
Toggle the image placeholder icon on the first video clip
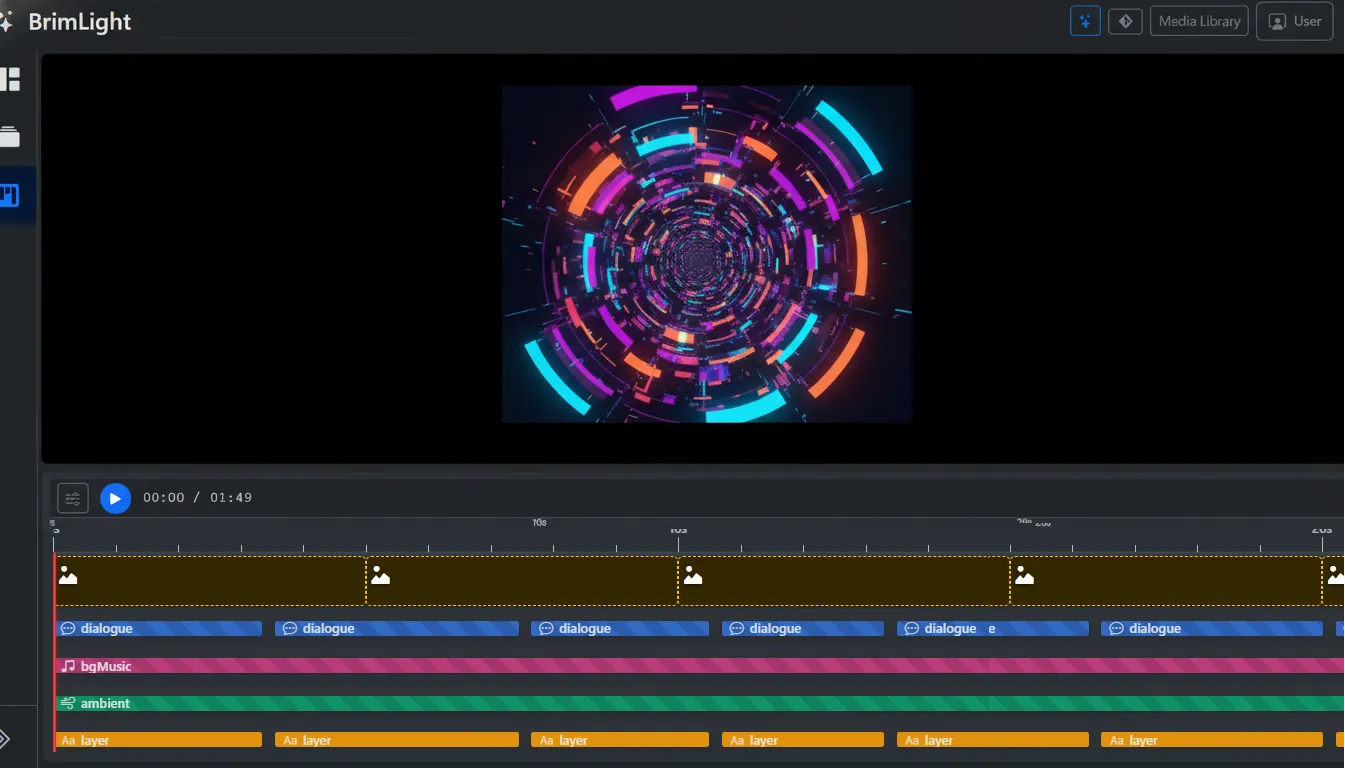(67, 573)
